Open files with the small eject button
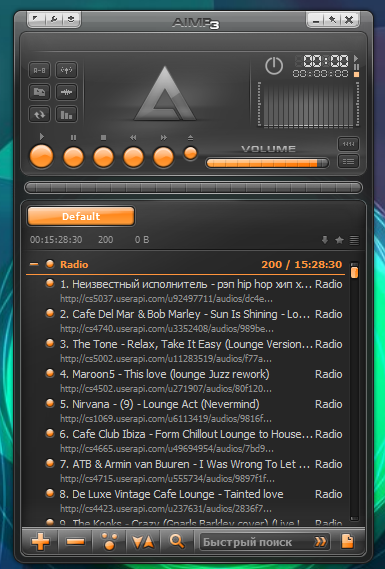 191,153
